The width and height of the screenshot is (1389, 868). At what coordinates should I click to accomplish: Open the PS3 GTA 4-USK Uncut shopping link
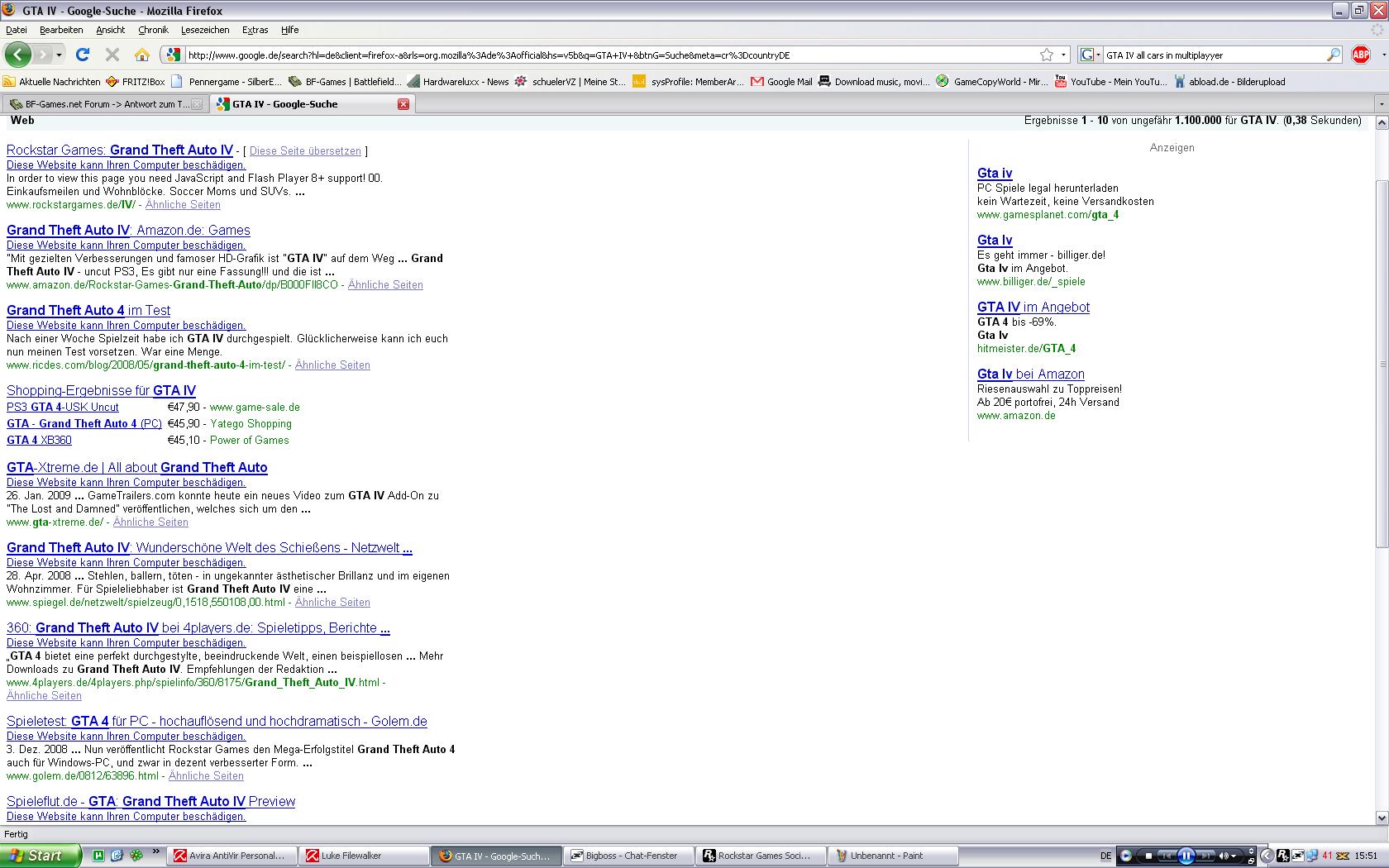coord(63,407)
